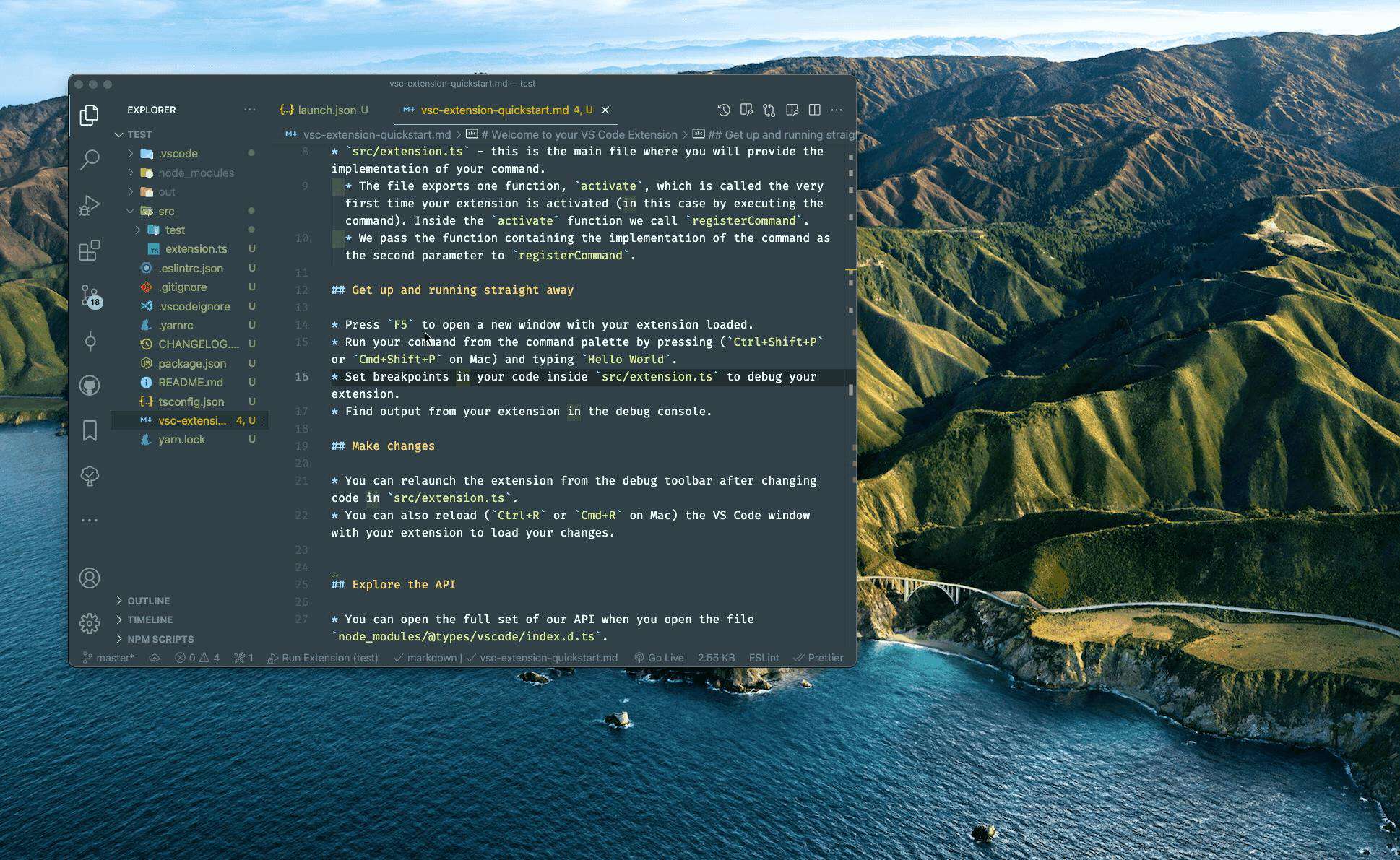Open Source Control view with 18 badge
Screen dimensions: 1400x860
pyautogui.click(x=90, y=296)
